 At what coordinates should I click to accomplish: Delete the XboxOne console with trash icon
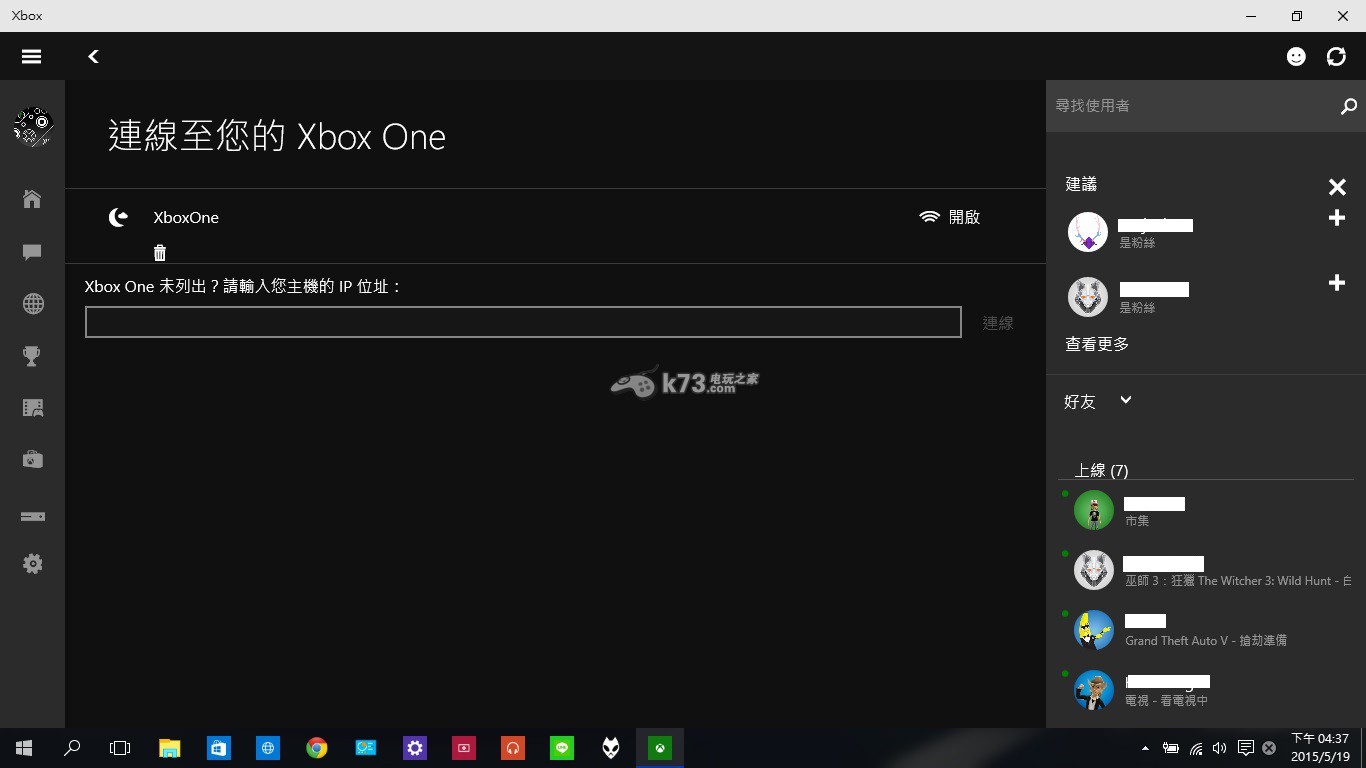tap(160, 252)
